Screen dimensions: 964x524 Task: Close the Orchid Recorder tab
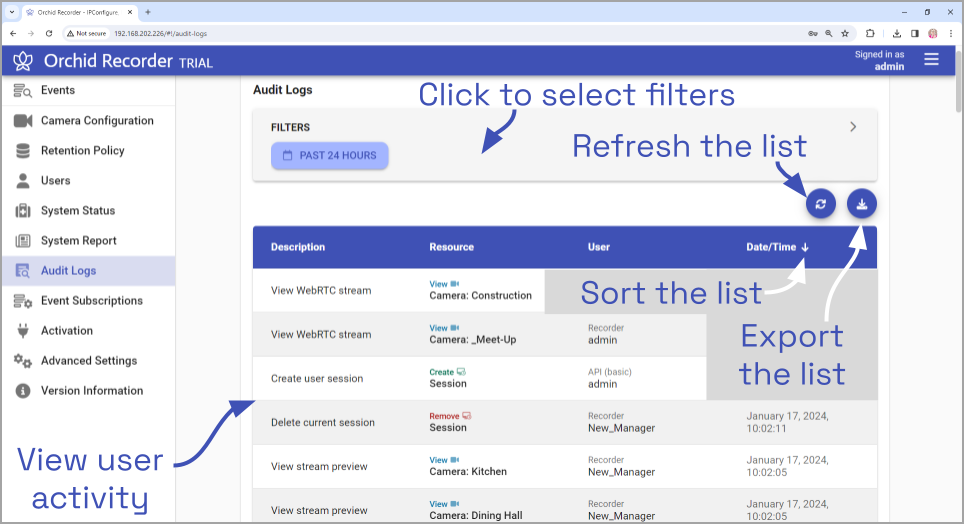pyautogui.click(x=130, y=12)
